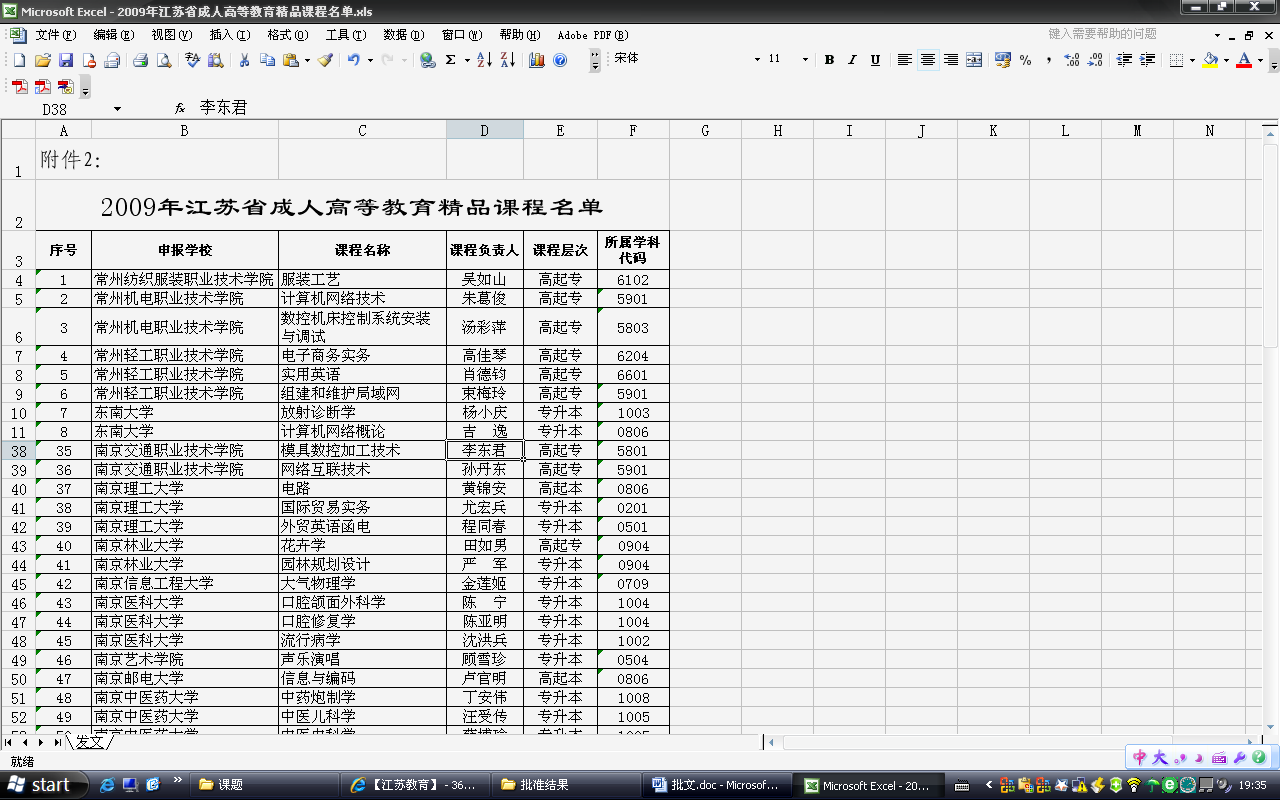Launch the Chart Wizard icon
The width and height of the screenshot is (1280, 800).
537,61
